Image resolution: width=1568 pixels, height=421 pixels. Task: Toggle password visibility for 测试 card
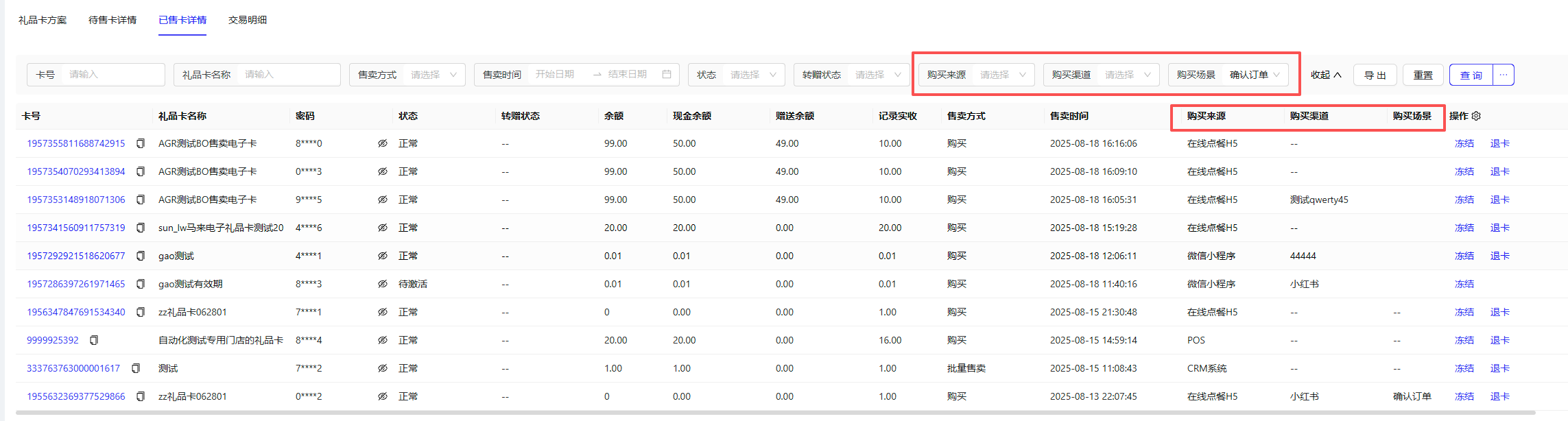(x=382, y=368)
